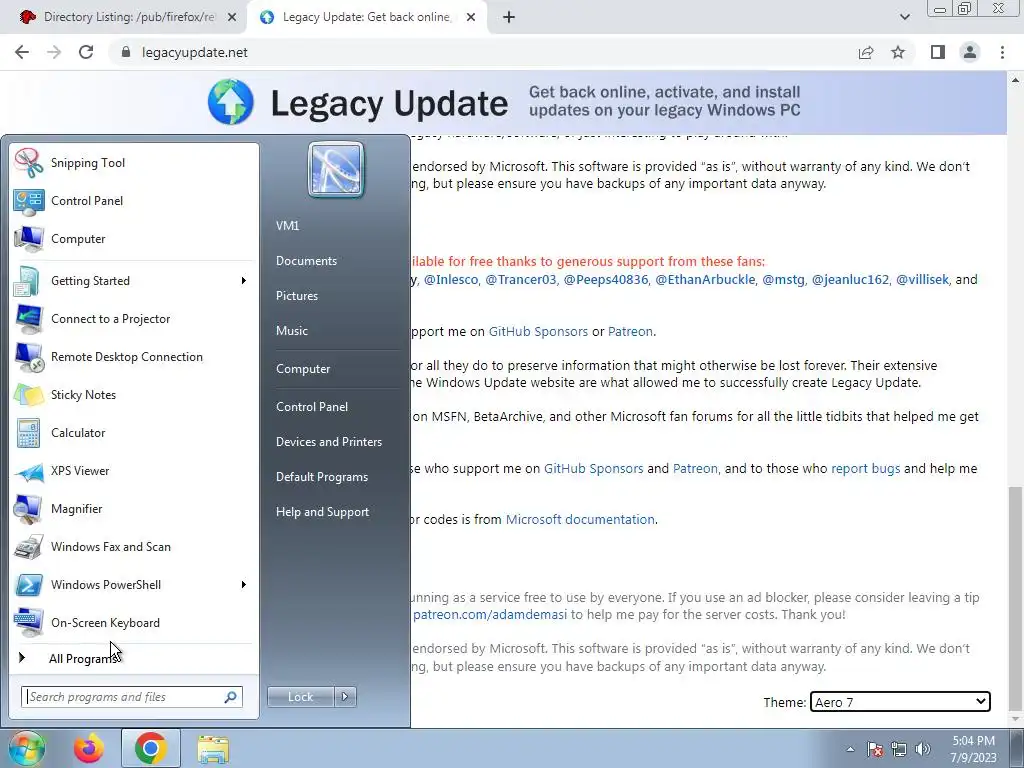Click the user account picture

point(336,170)
